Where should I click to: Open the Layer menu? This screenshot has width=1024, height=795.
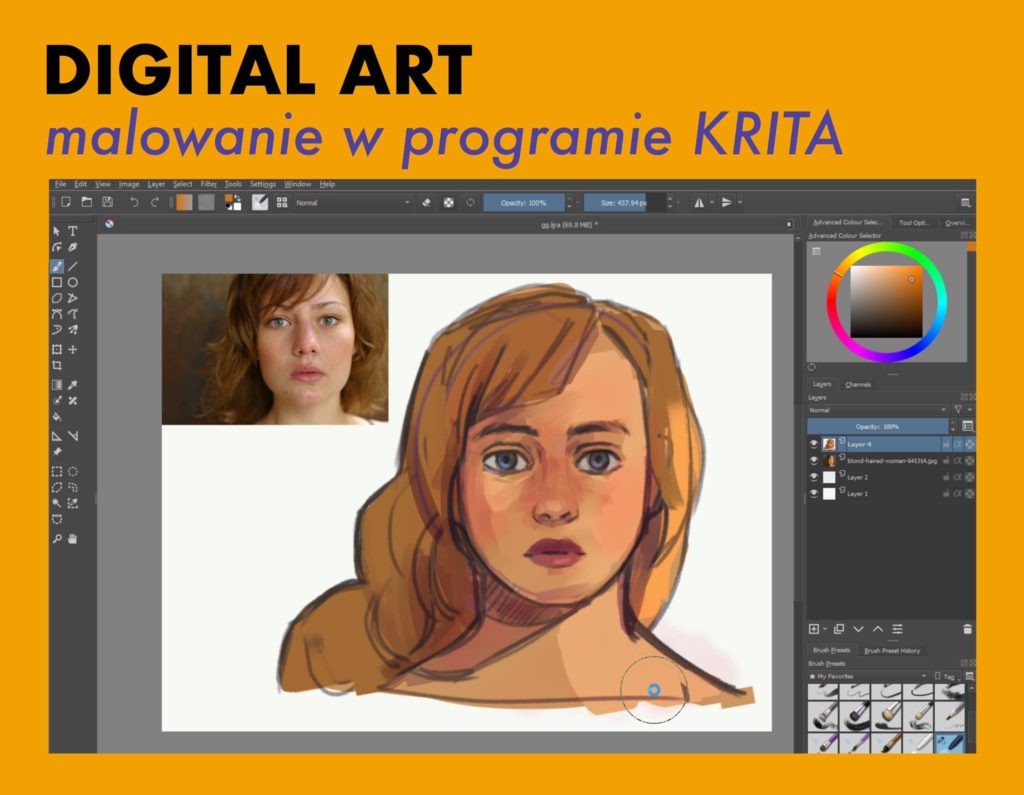(x=156, y=184)
